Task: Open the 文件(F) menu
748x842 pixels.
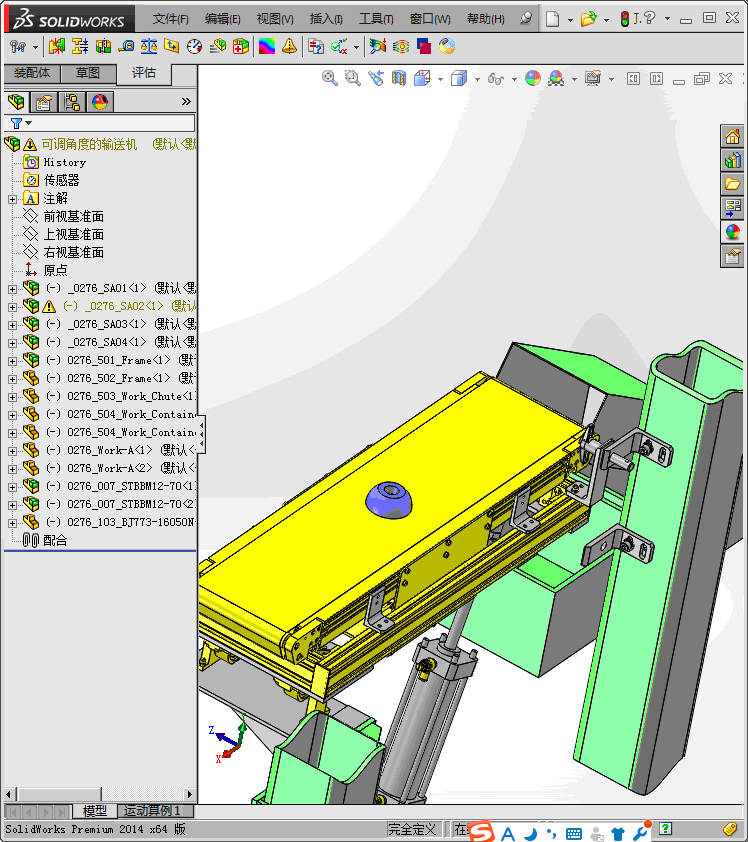Action: tap(170, 19)
